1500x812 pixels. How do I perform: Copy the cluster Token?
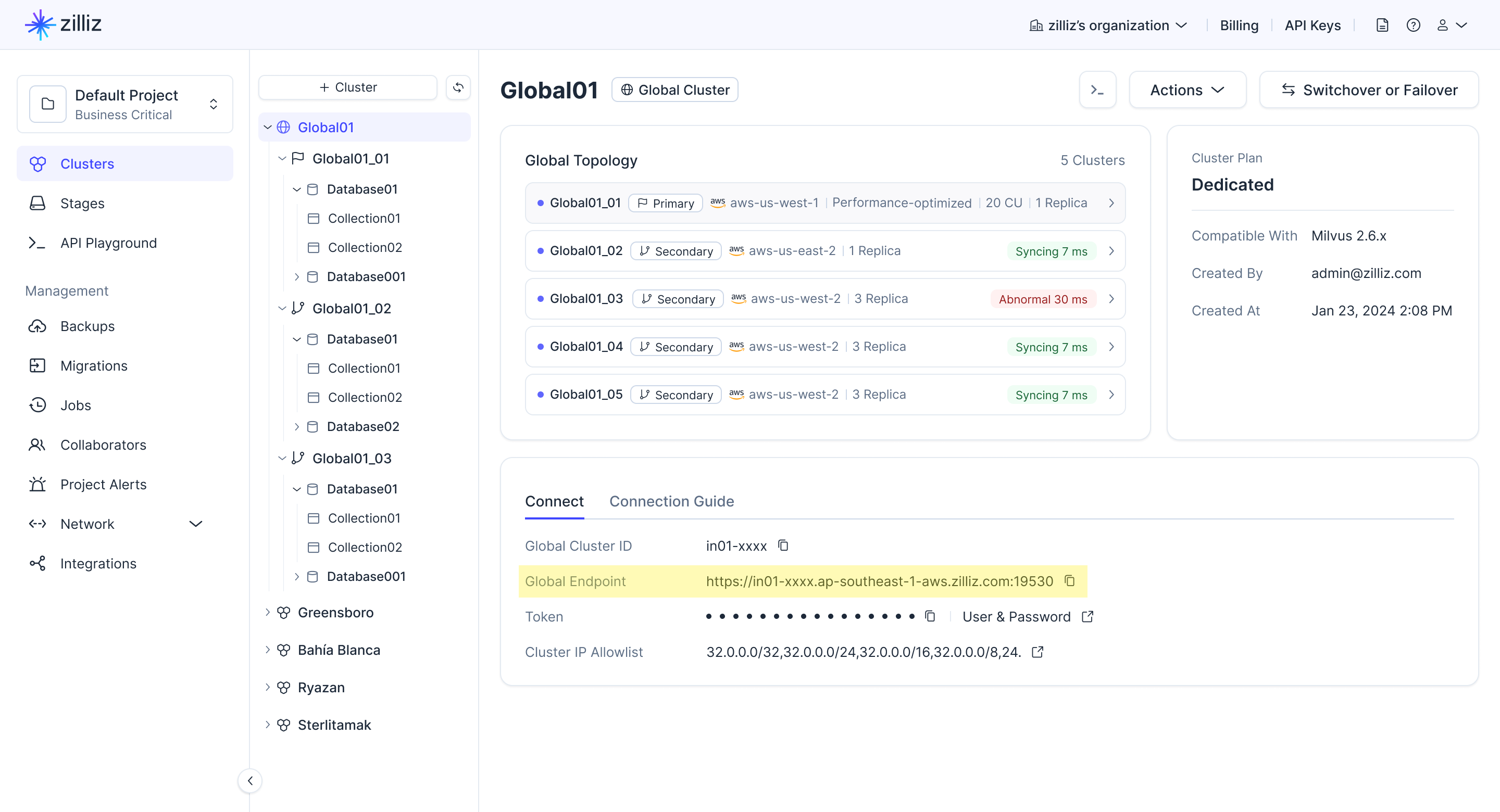[x=930, y=616]
